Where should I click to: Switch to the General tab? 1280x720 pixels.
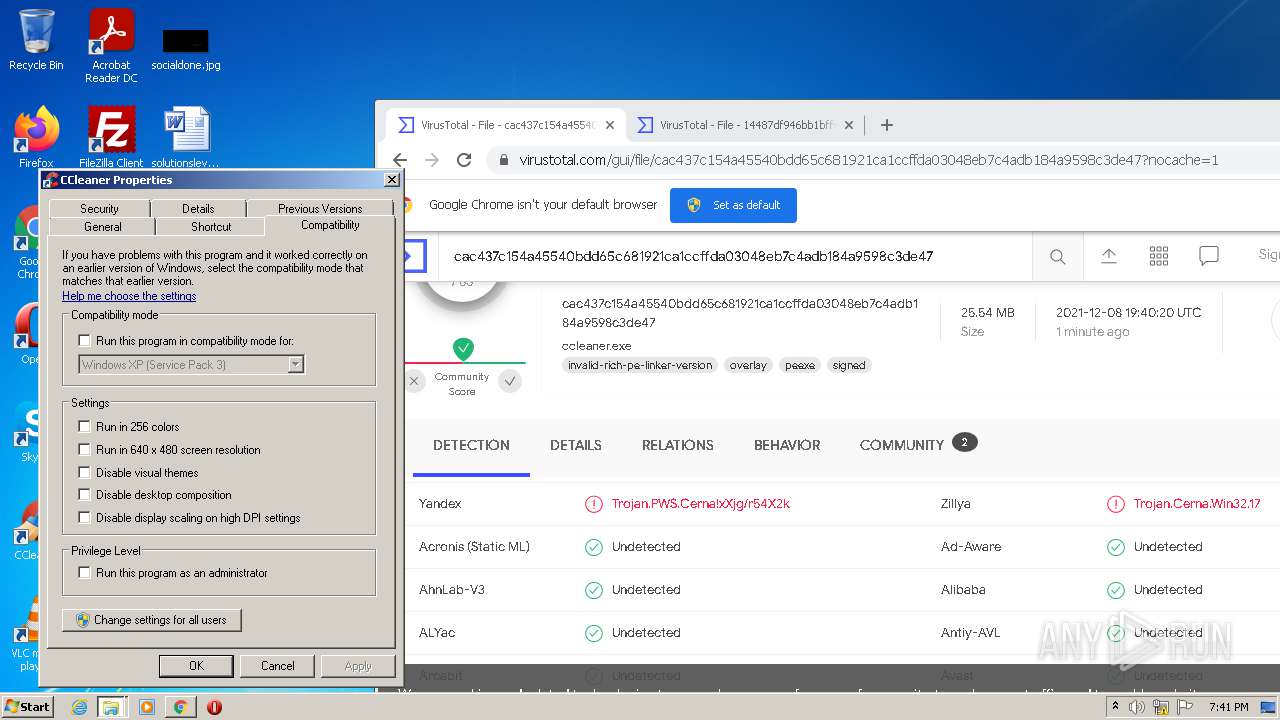[103, 227]
